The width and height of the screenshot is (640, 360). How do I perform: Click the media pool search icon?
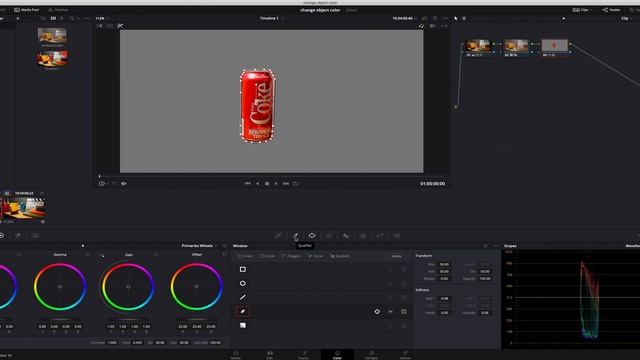click(x=71, y=18)
